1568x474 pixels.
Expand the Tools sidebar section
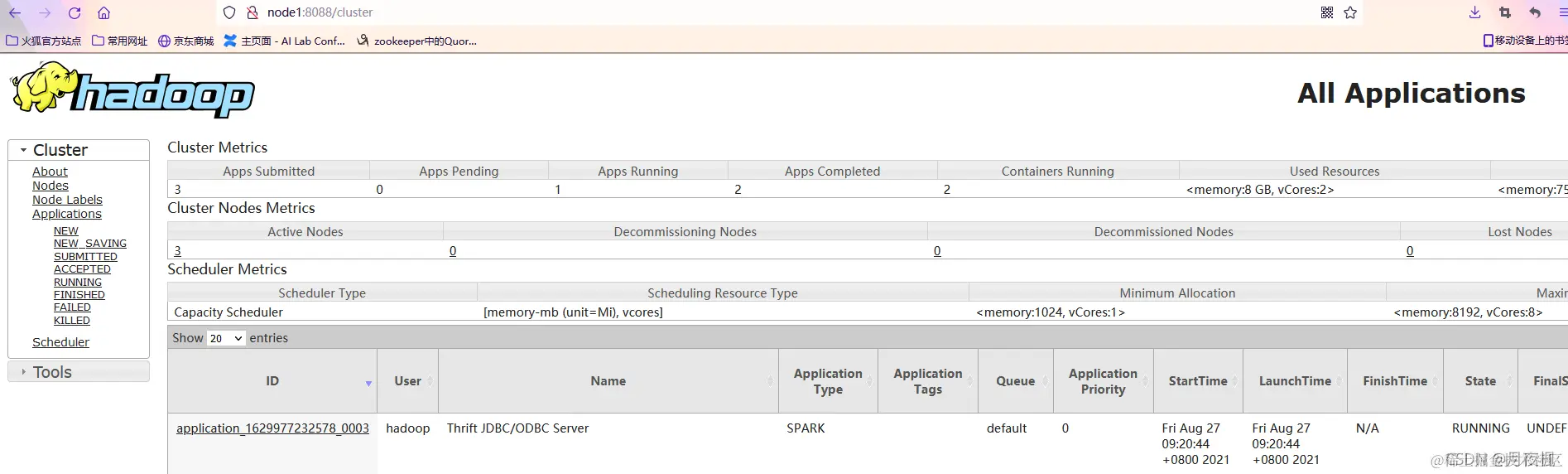coord(79,372)
